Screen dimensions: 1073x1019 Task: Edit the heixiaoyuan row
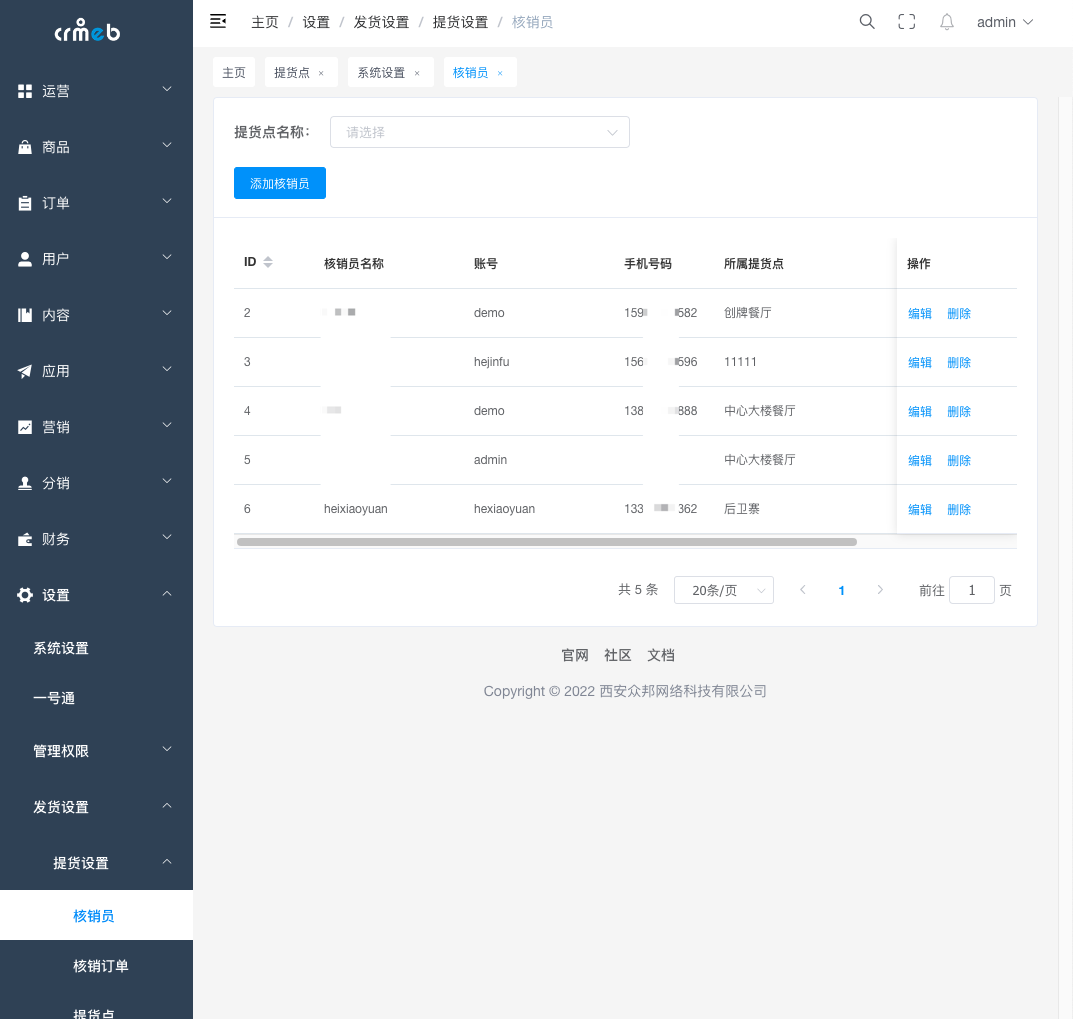920,510
